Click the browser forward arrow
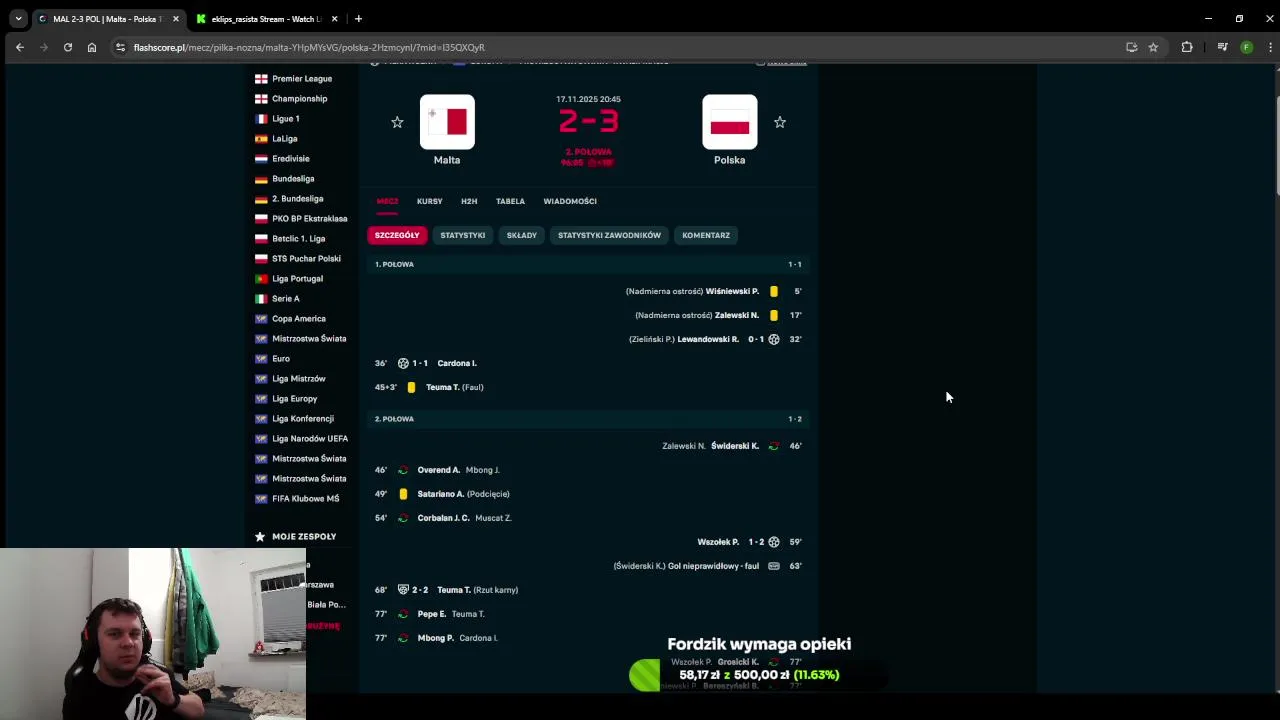 (x=44, y=47)
